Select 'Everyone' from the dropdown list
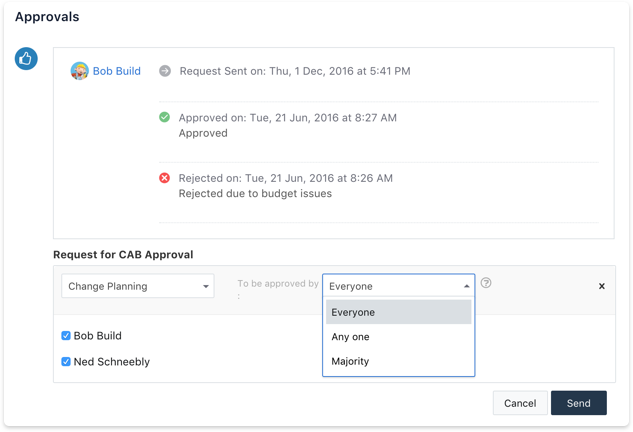Screen dimensions: 633x432 [398, 312]
